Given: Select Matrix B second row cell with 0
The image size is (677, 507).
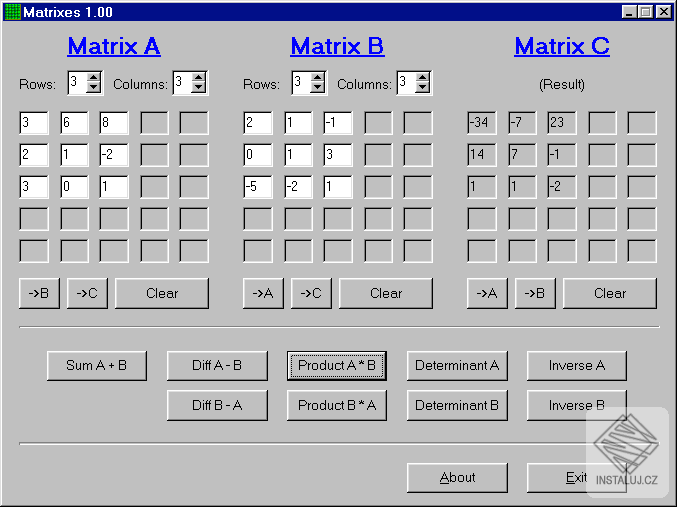Looking at the screenshot, I should point(258,155).
